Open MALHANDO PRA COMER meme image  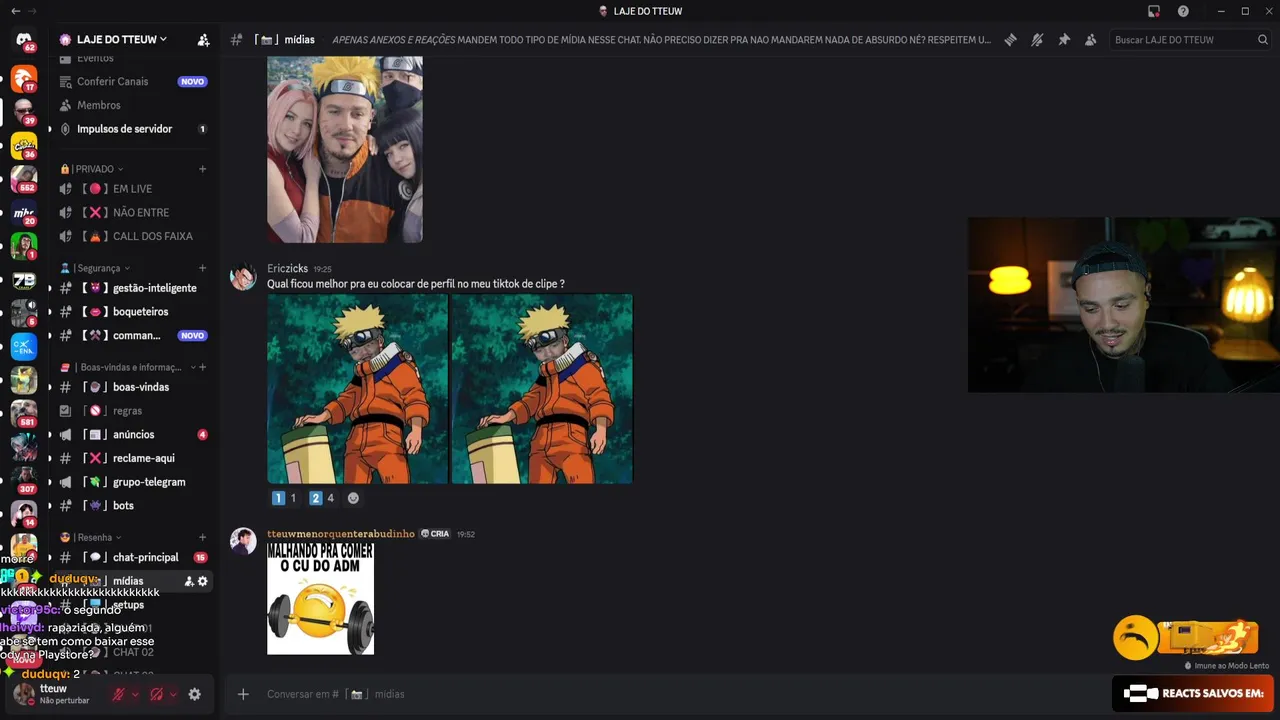320,599
